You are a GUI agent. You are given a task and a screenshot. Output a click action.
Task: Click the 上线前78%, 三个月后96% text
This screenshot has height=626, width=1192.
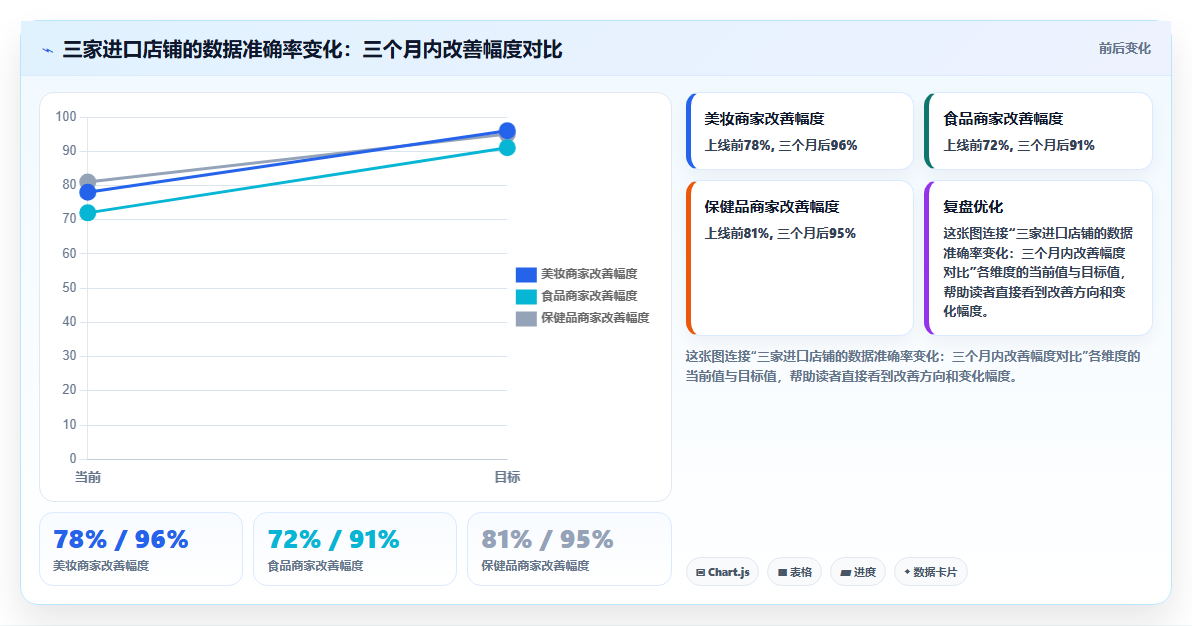click(781, 145)
